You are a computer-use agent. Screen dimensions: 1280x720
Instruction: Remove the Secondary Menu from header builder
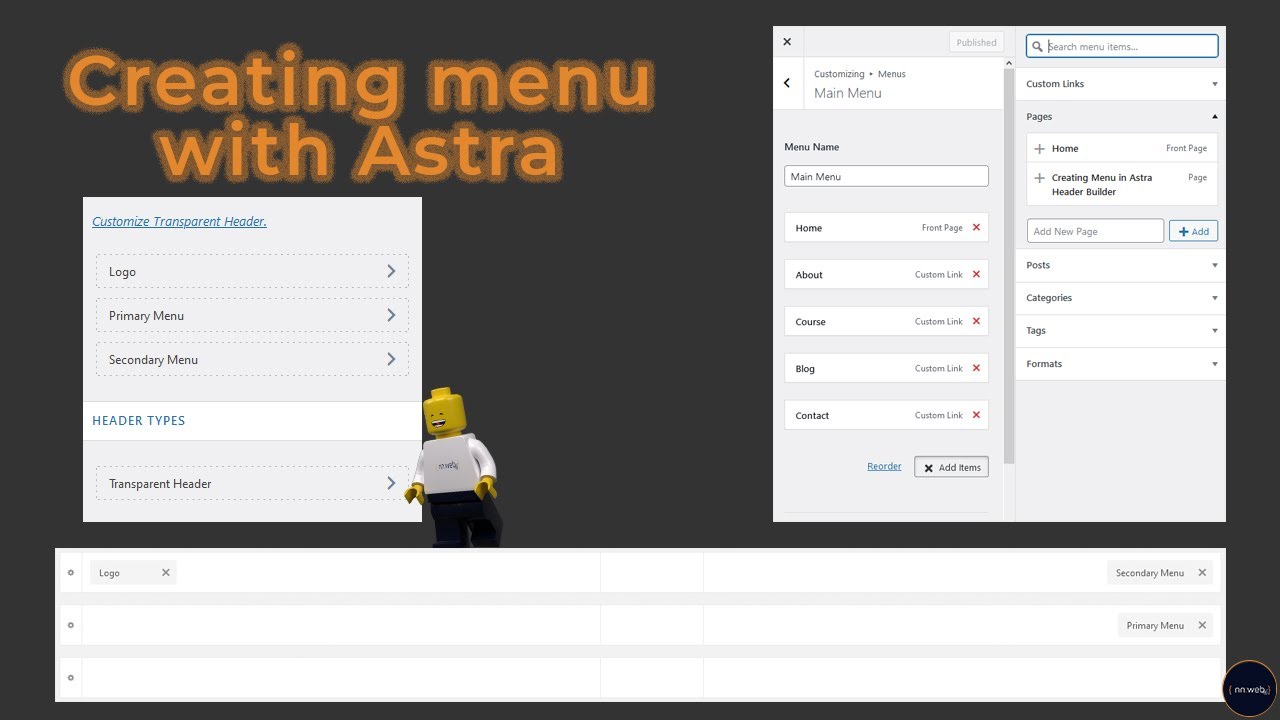pyautogui.click(x=1202, y=573)
